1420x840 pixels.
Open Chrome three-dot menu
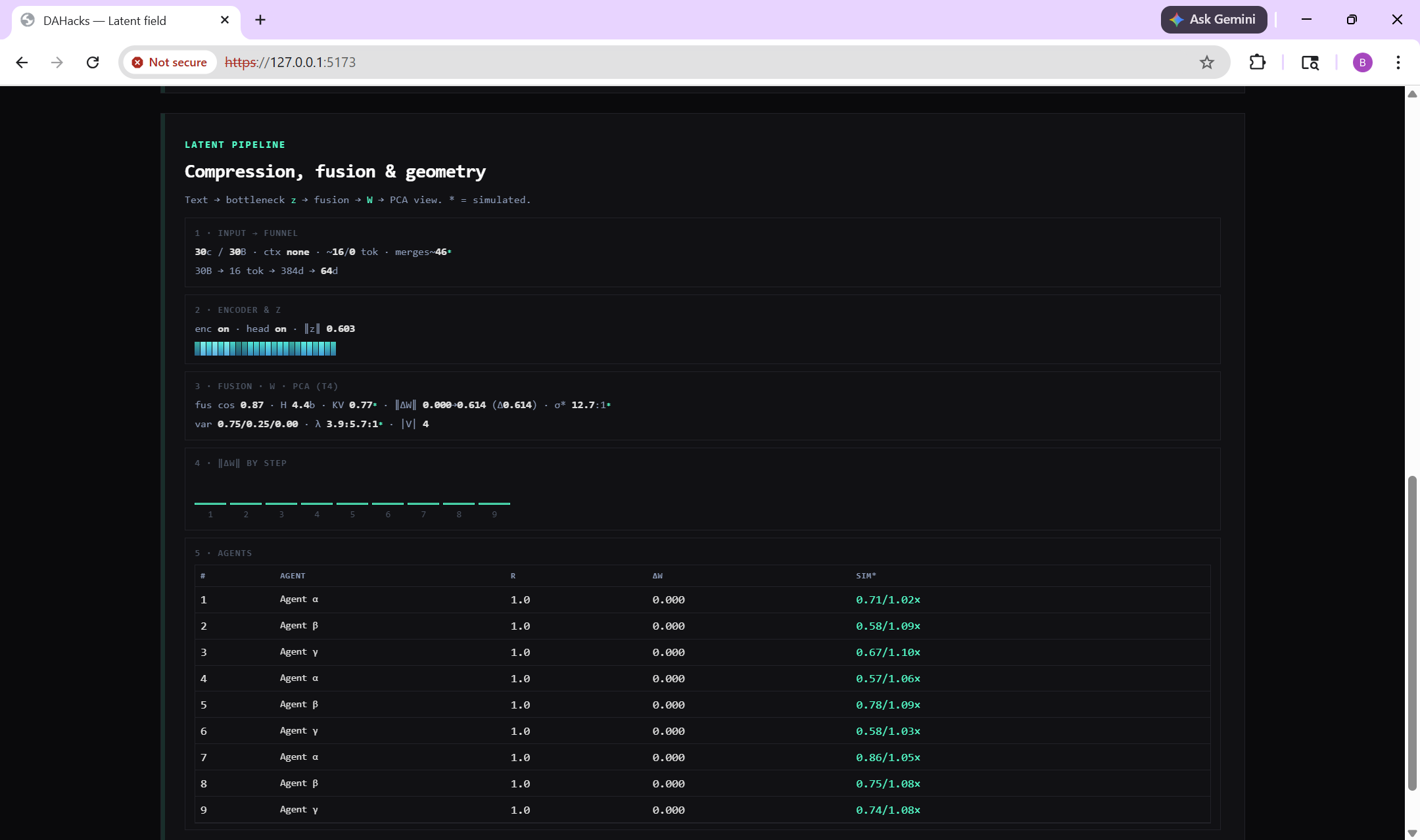(1398, 62)
